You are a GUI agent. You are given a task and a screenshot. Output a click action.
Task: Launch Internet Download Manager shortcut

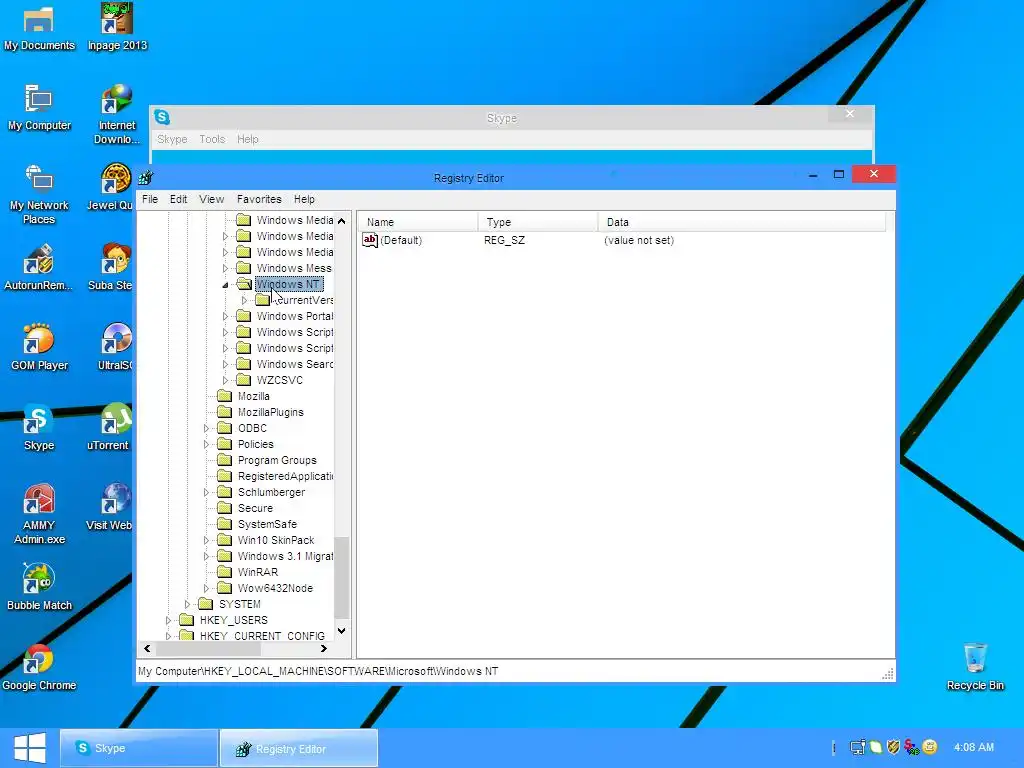click(x=116, y=114)
